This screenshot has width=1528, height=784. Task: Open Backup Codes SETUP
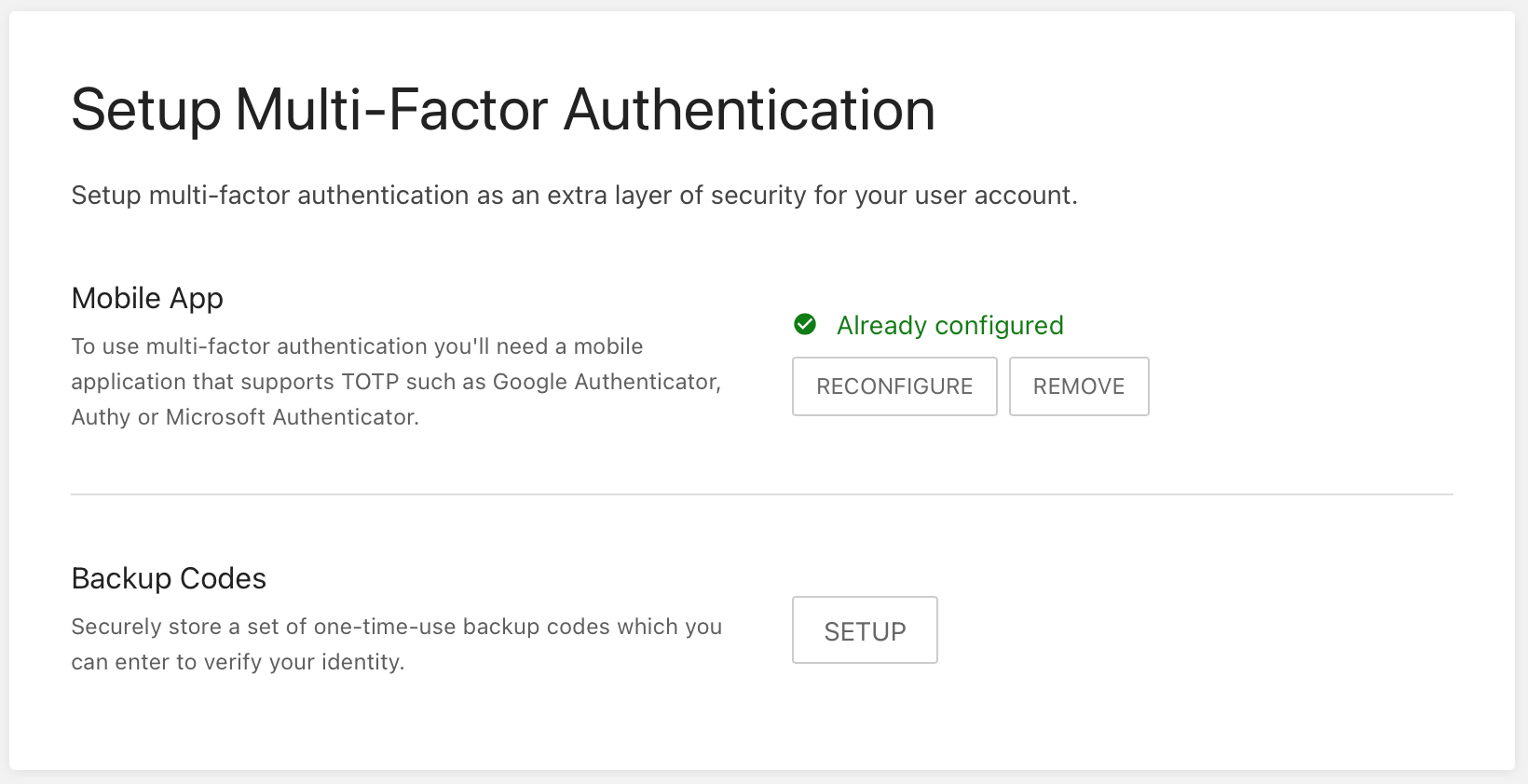tap(865, 630)
